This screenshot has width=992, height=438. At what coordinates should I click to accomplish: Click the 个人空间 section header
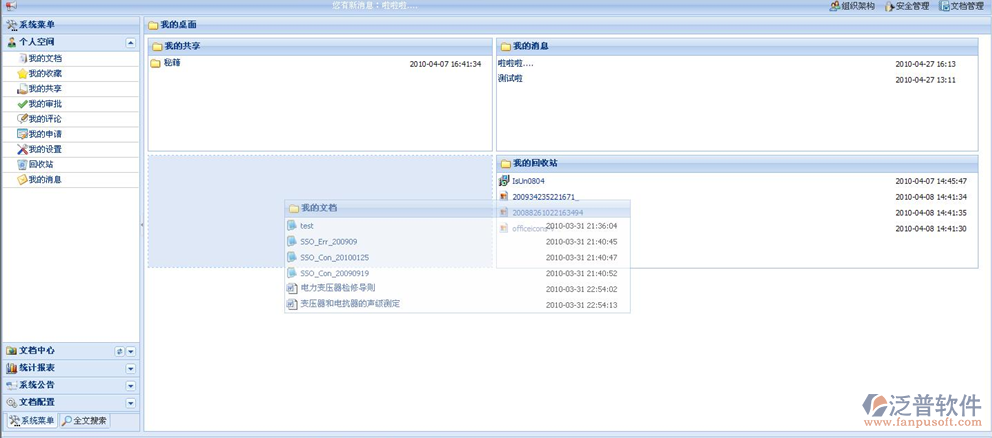click(x=70, y=42)
